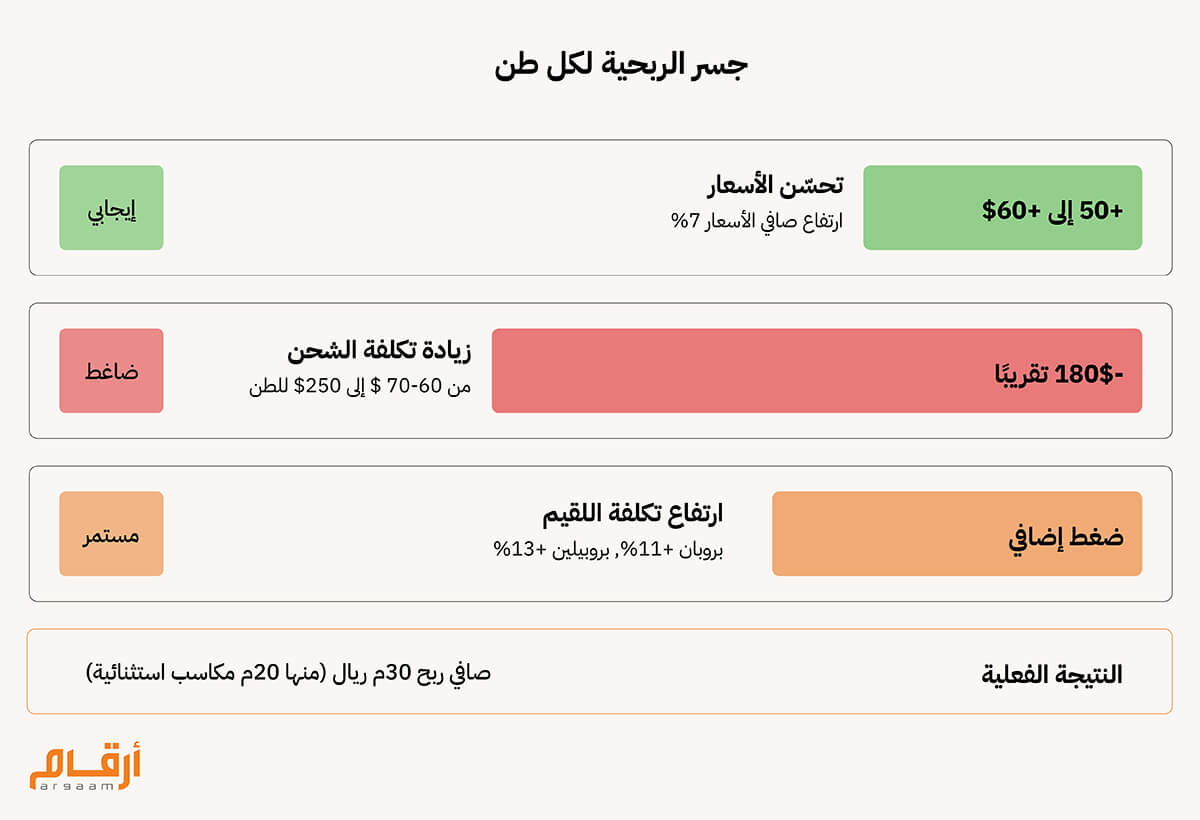Click the heading تحسّن الأسعار
The width and height of the screenshot is (1200, 820).
coord(775,185)
